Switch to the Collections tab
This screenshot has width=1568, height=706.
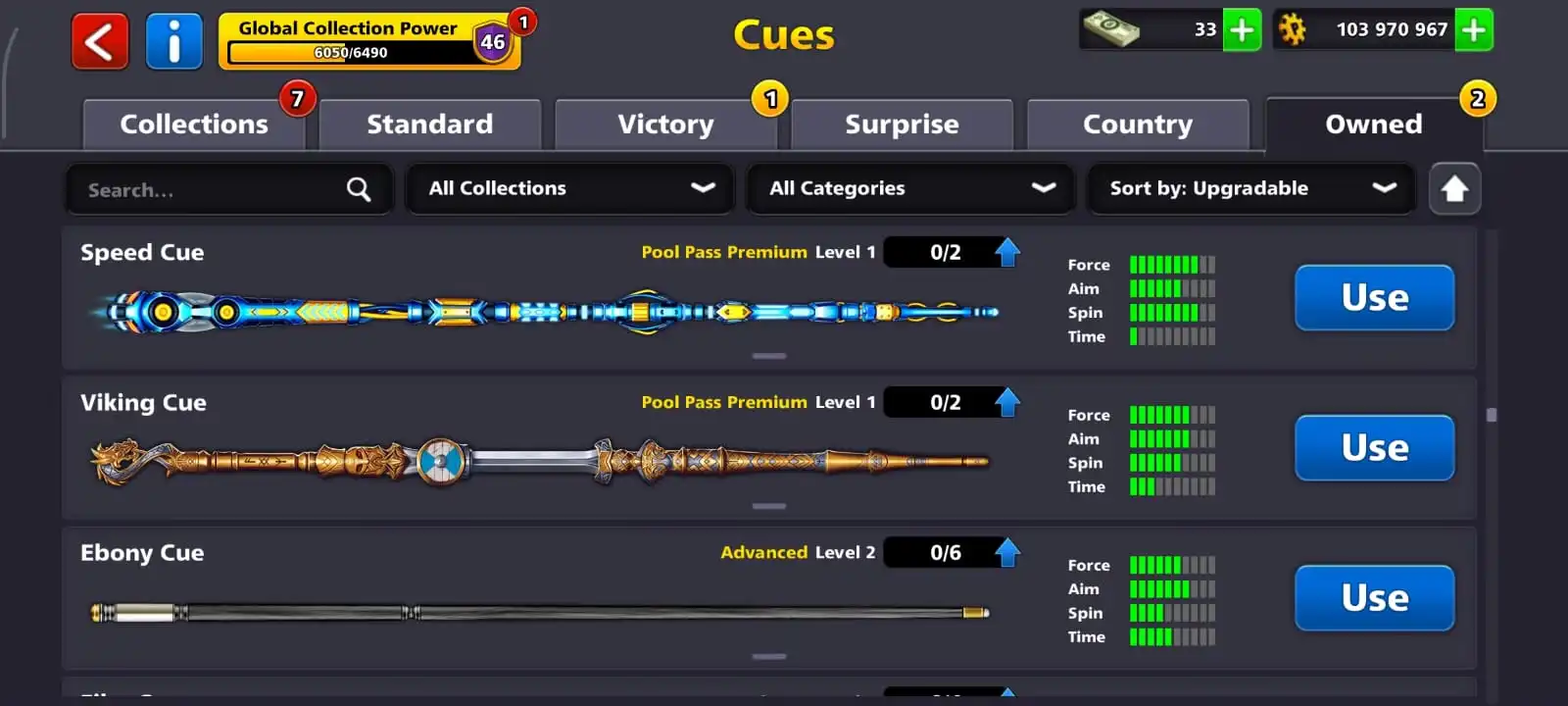pos(194,125)
